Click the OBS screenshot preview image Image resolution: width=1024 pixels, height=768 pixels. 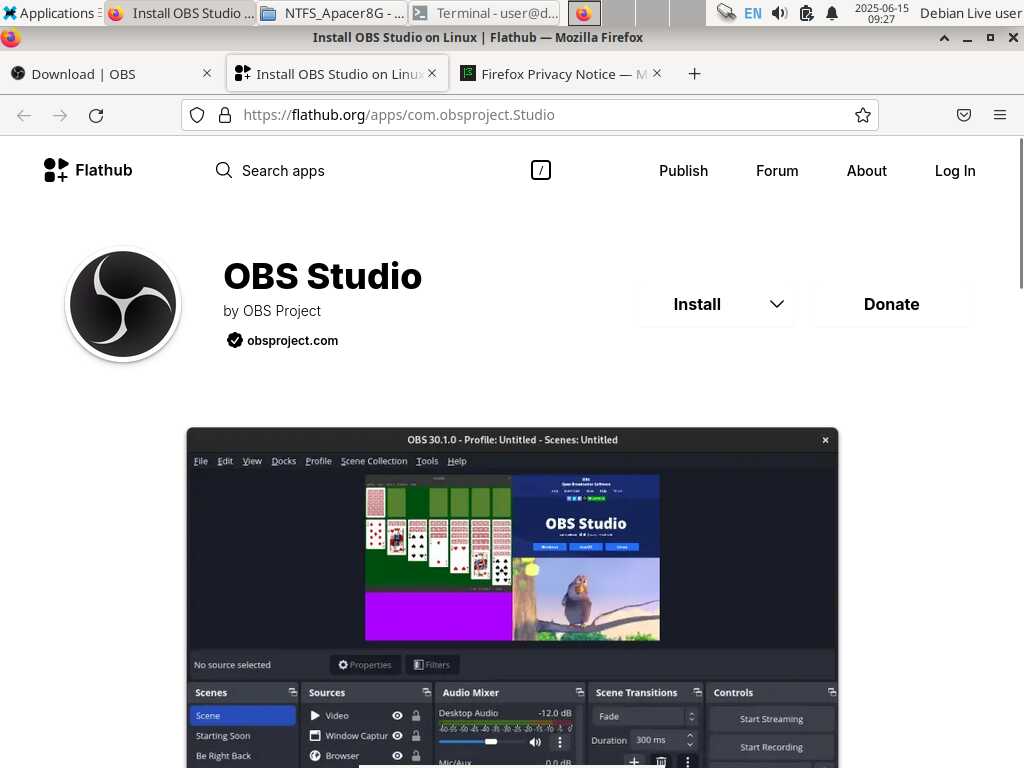(x=512, y=597)
